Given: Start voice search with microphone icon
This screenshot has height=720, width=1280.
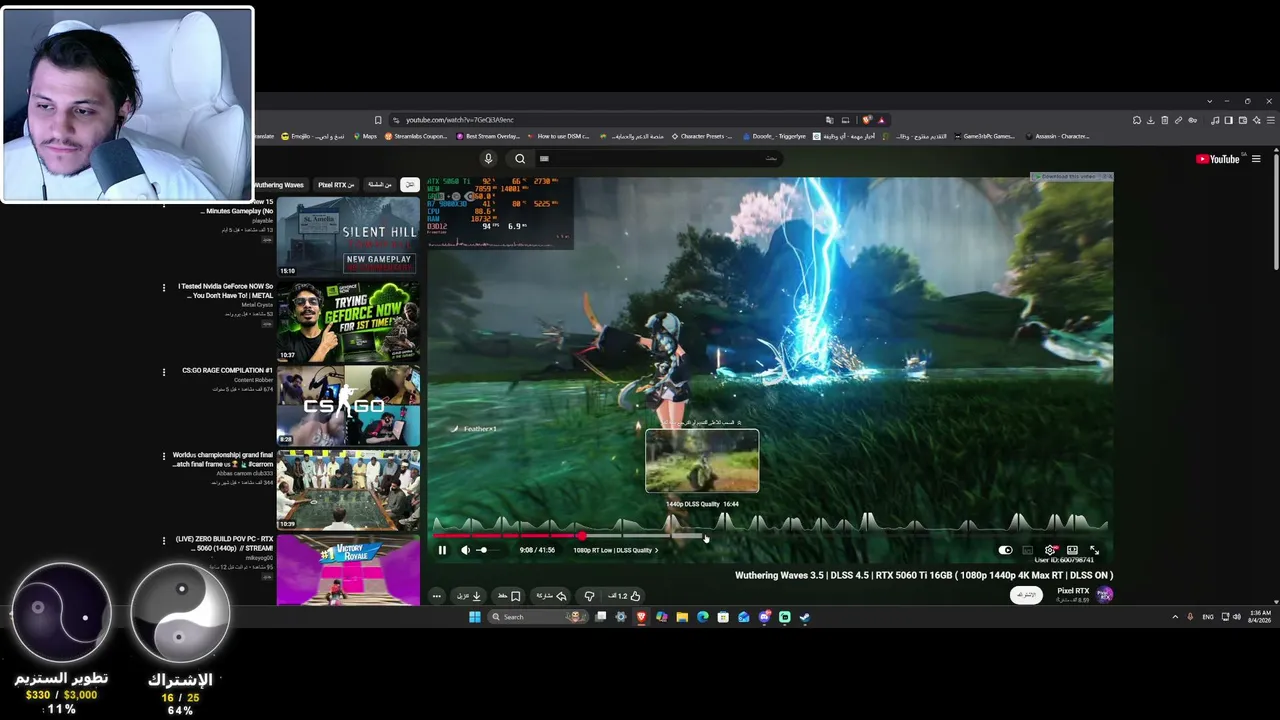Looking at the screenshot, I should (x=488, y=158).
